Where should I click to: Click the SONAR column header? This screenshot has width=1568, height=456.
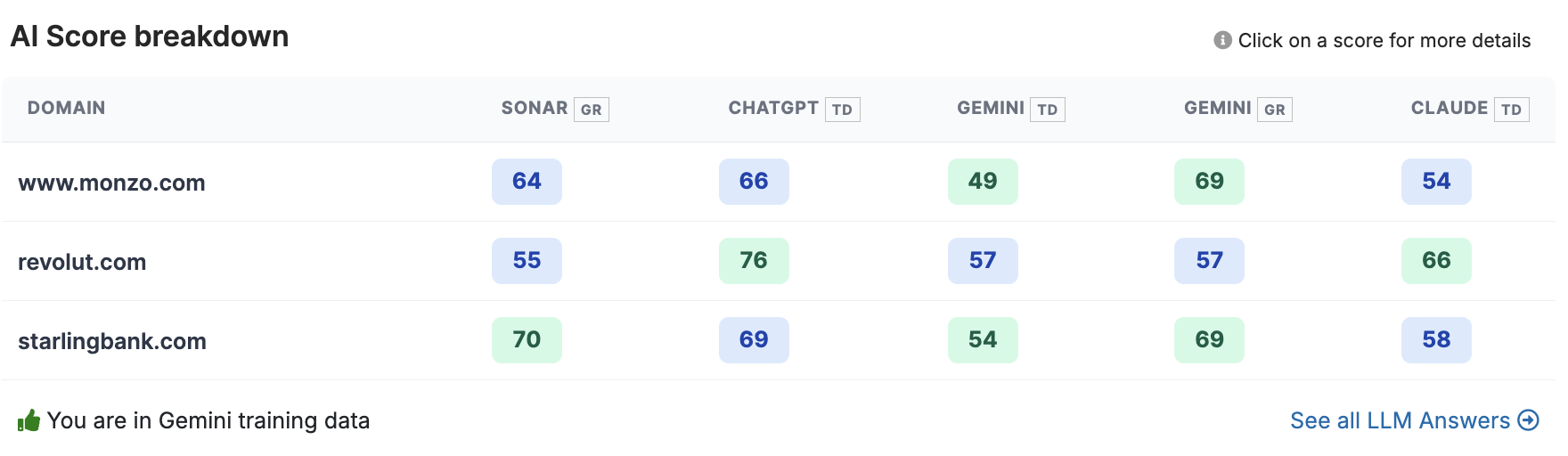tap(534, 108)
